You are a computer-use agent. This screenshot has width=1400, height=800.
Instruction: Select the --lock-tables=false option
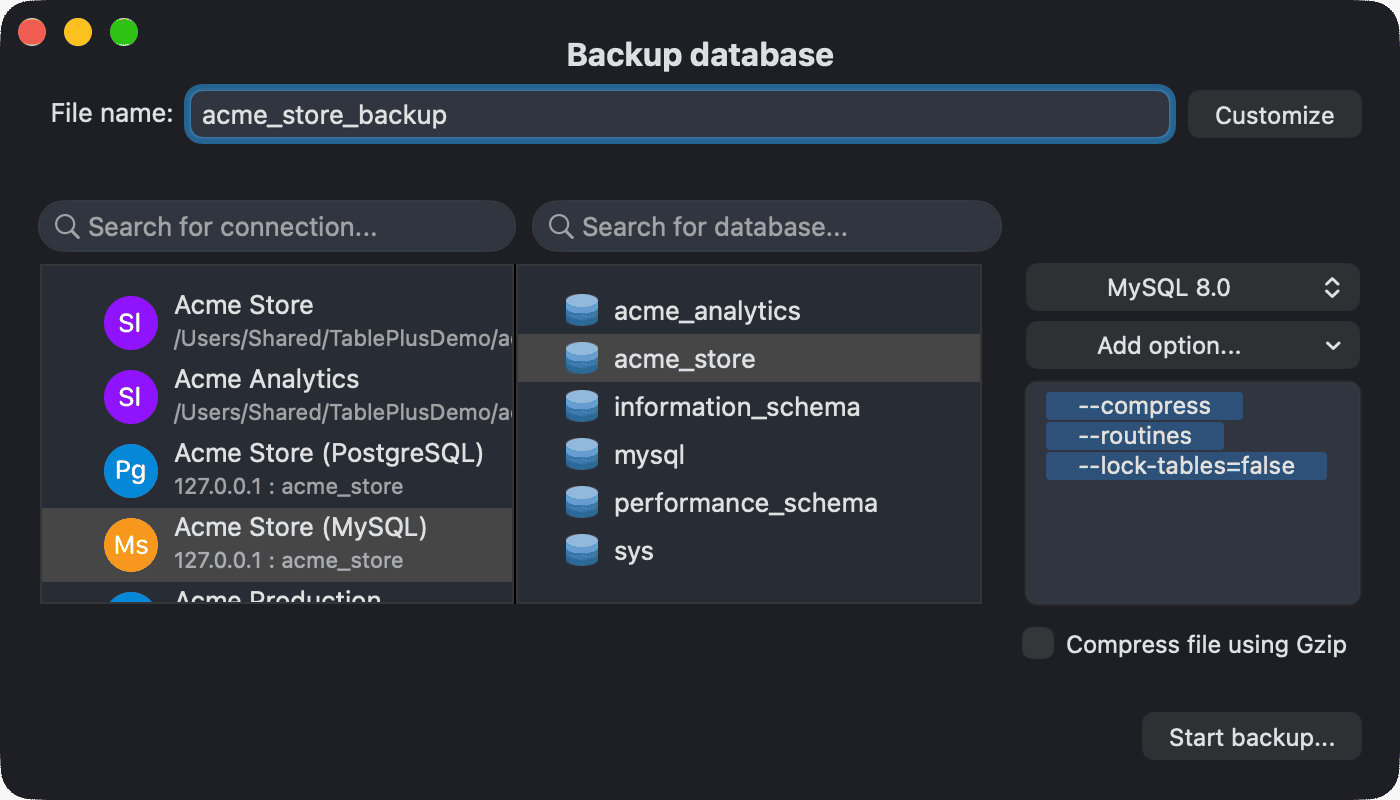click(x=1186, y=466)
